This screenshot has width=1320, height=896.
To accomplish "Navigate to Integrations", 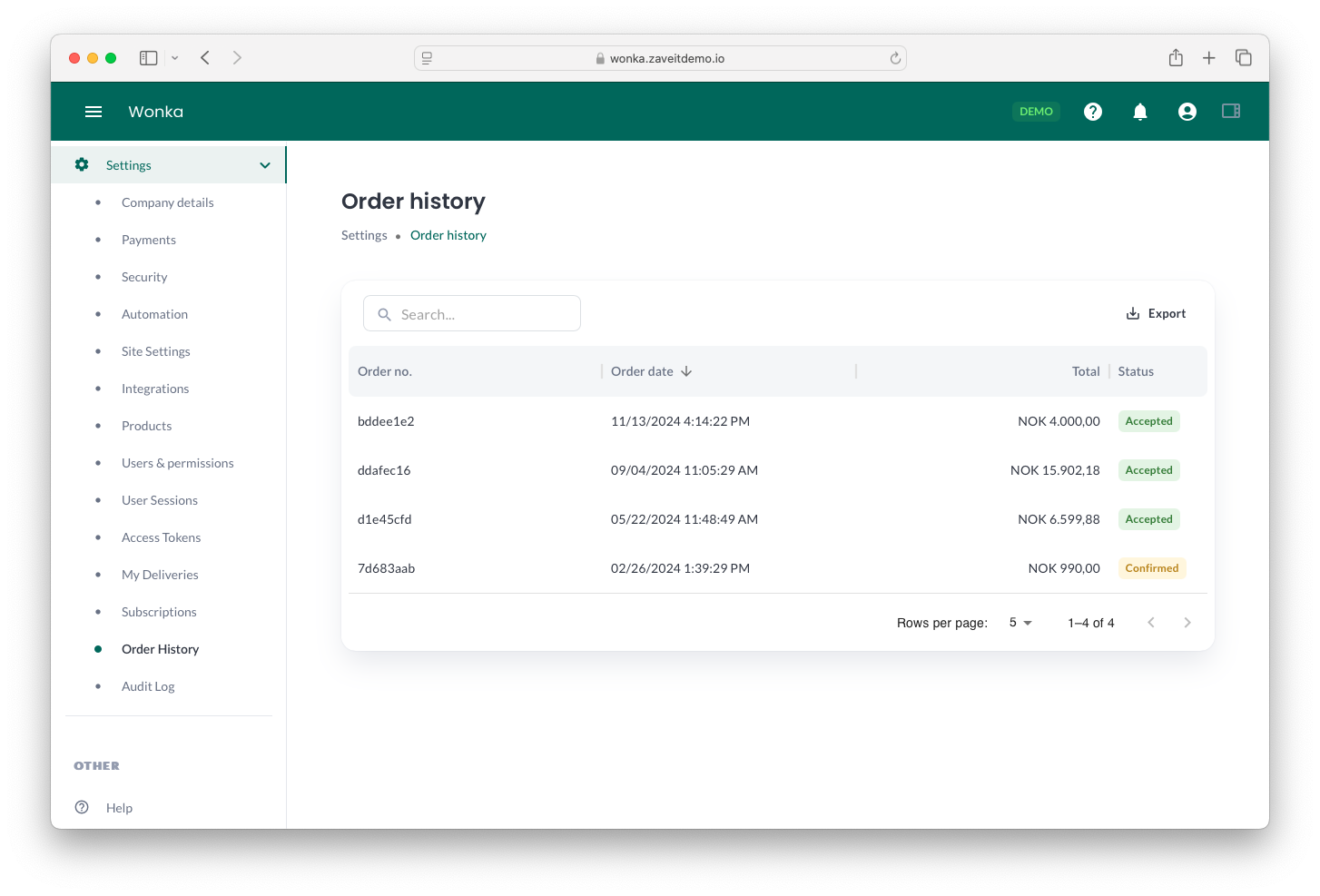I will click(x=155, y=389).
